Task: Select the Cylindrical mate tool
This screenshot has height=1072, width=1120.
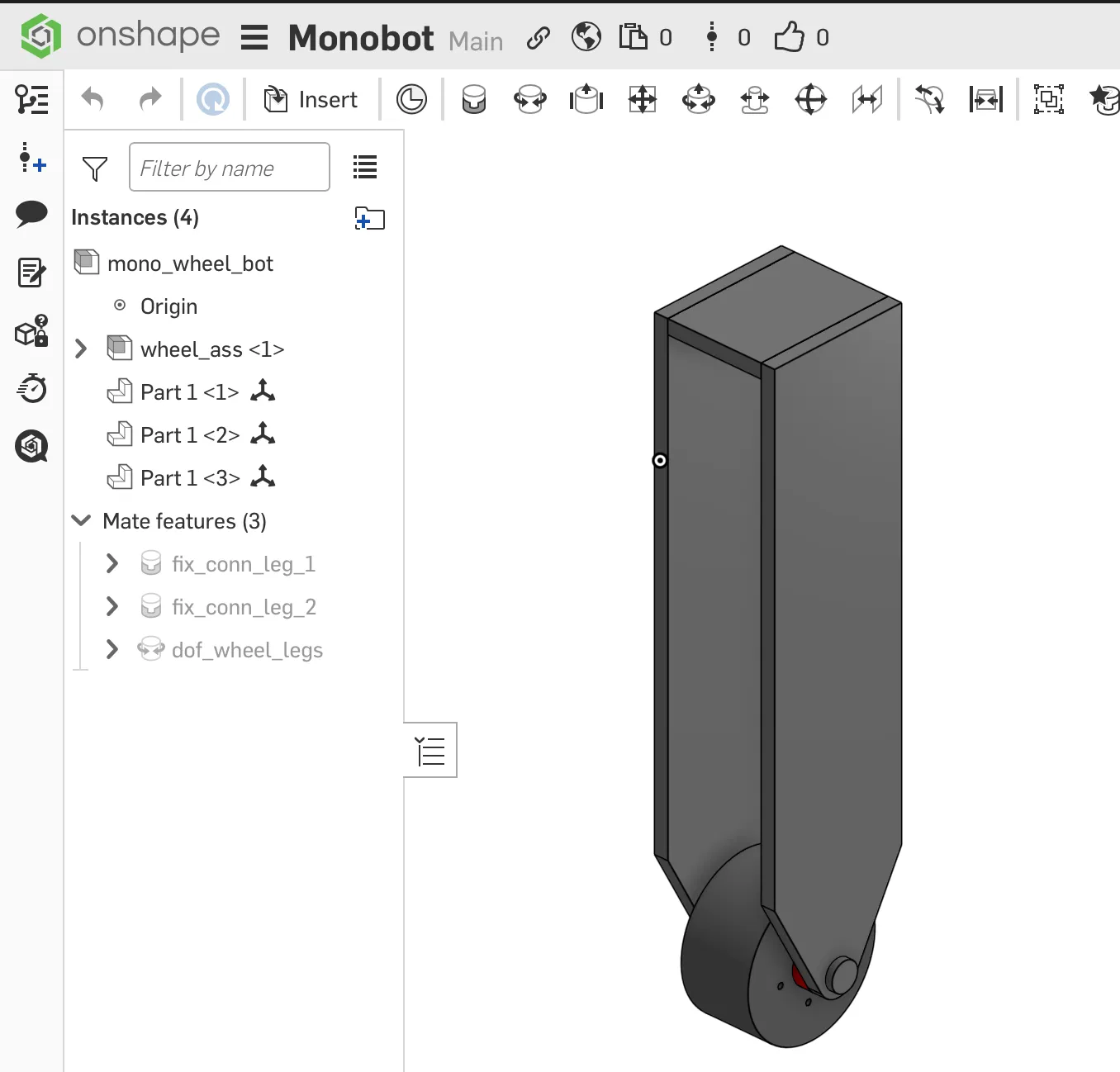Action: [699, 100]
